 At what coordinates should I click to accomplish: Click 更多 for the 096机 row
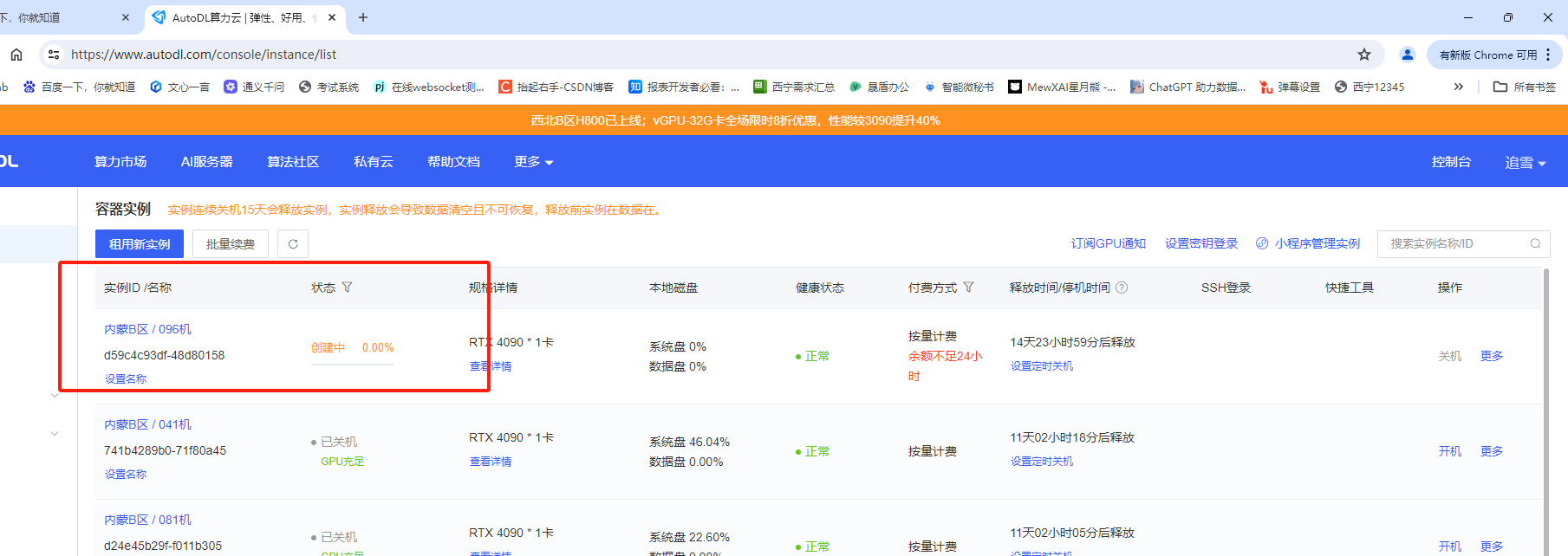tap(1492, 356)
